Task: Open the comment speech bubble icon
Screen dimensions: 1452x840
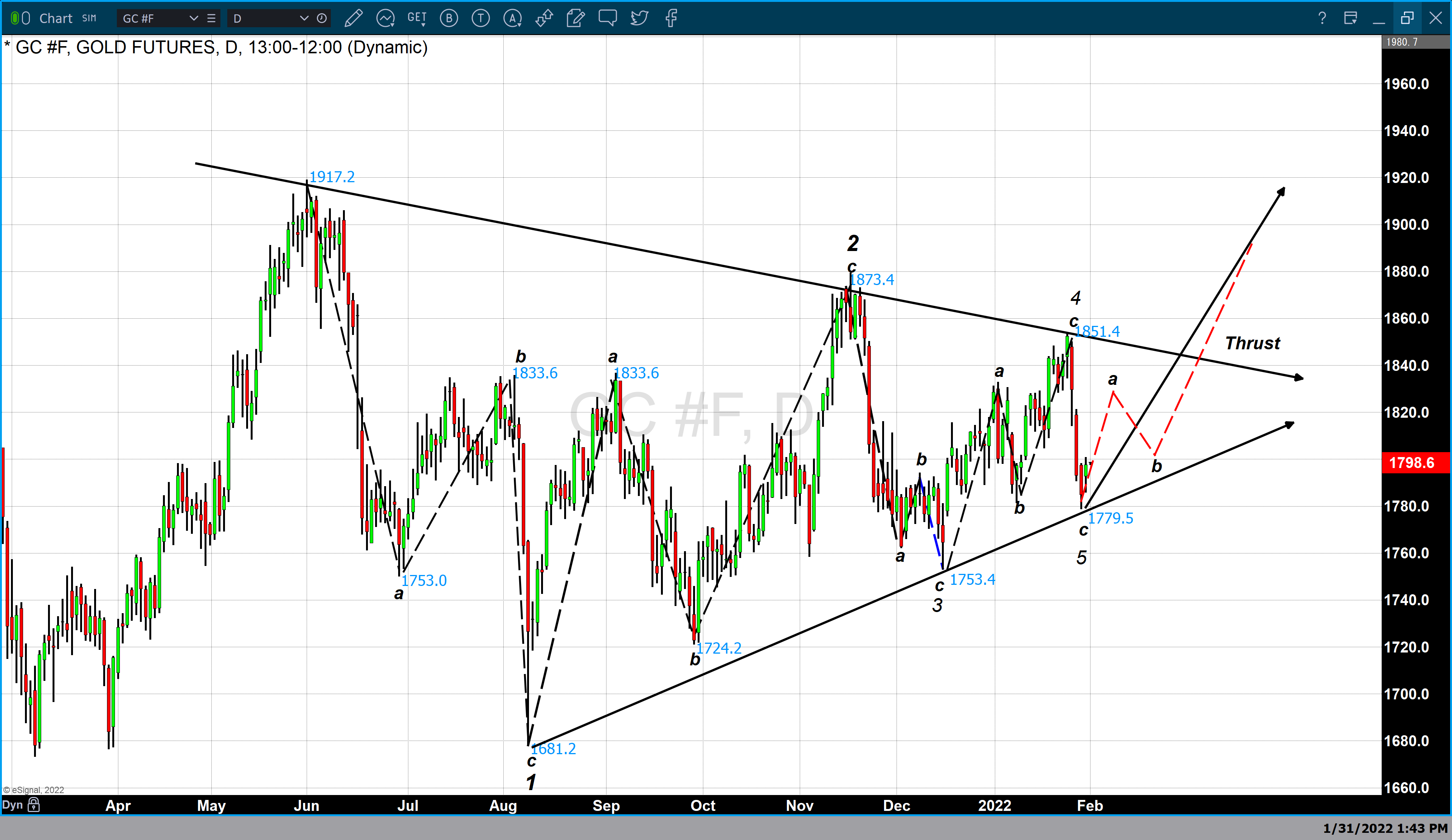Action: (x=607, y=19)
